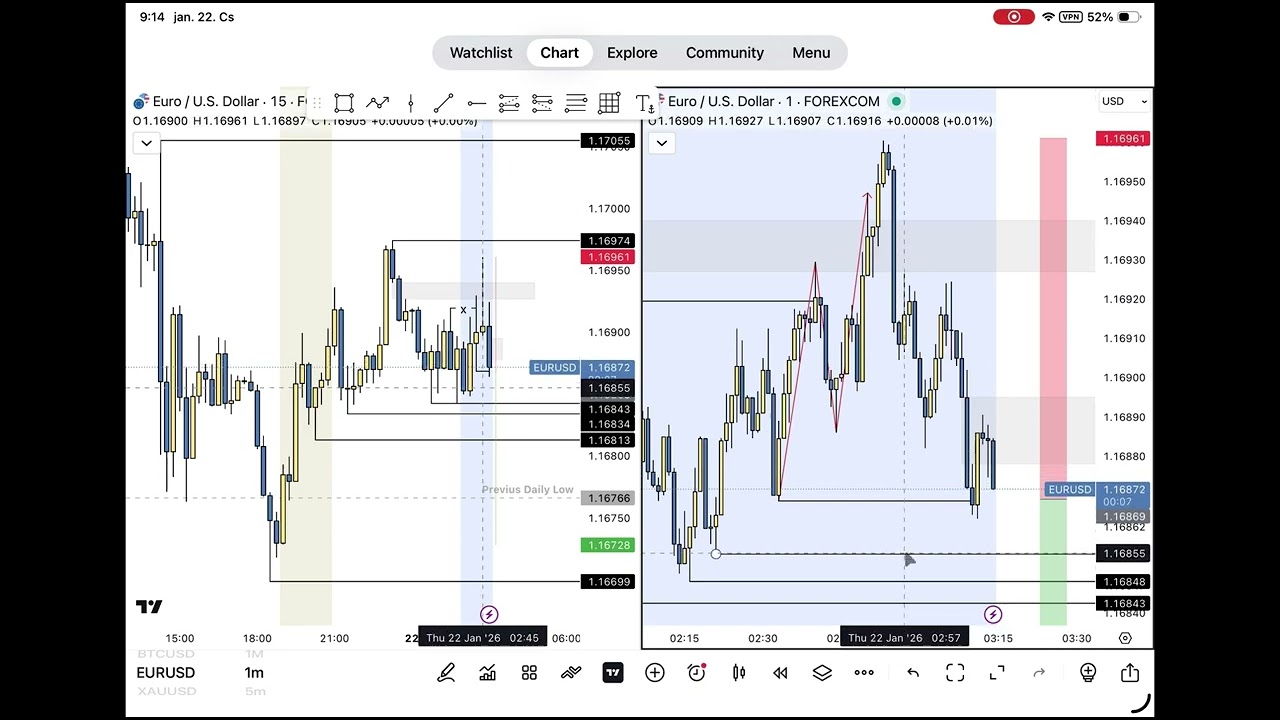
Task: Open the USD currency dropdown
Action: point(1124,101)
